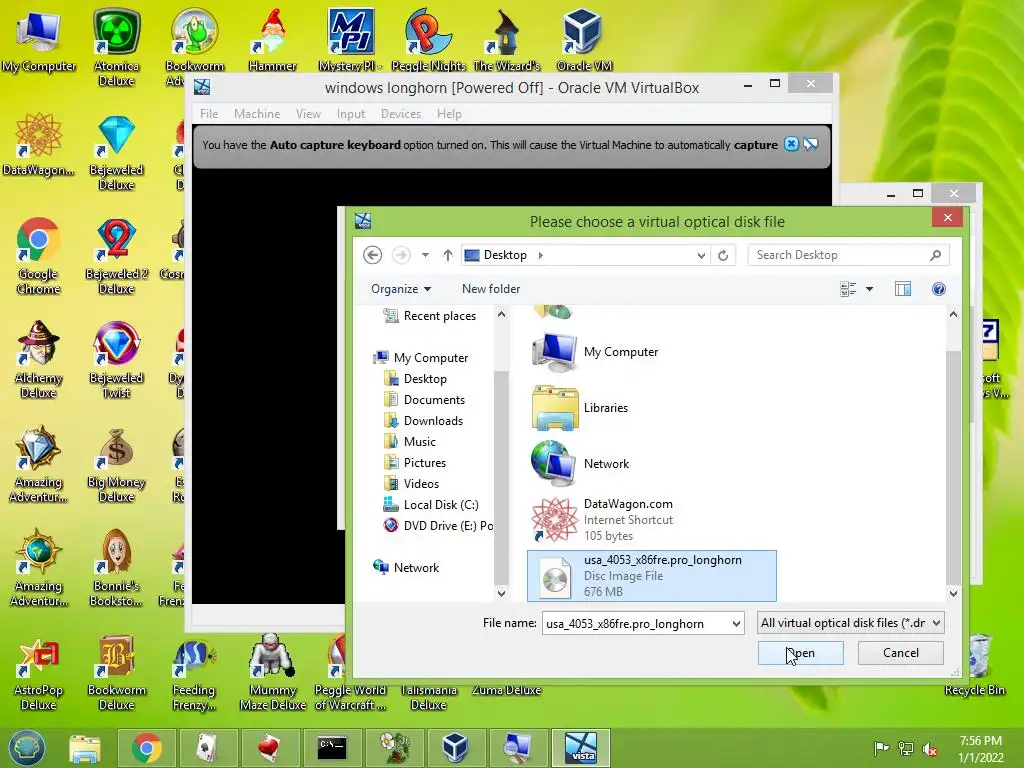1024x768 pixels.
Task: Select Recent places in navigation pane
Action: click(429, 316)
